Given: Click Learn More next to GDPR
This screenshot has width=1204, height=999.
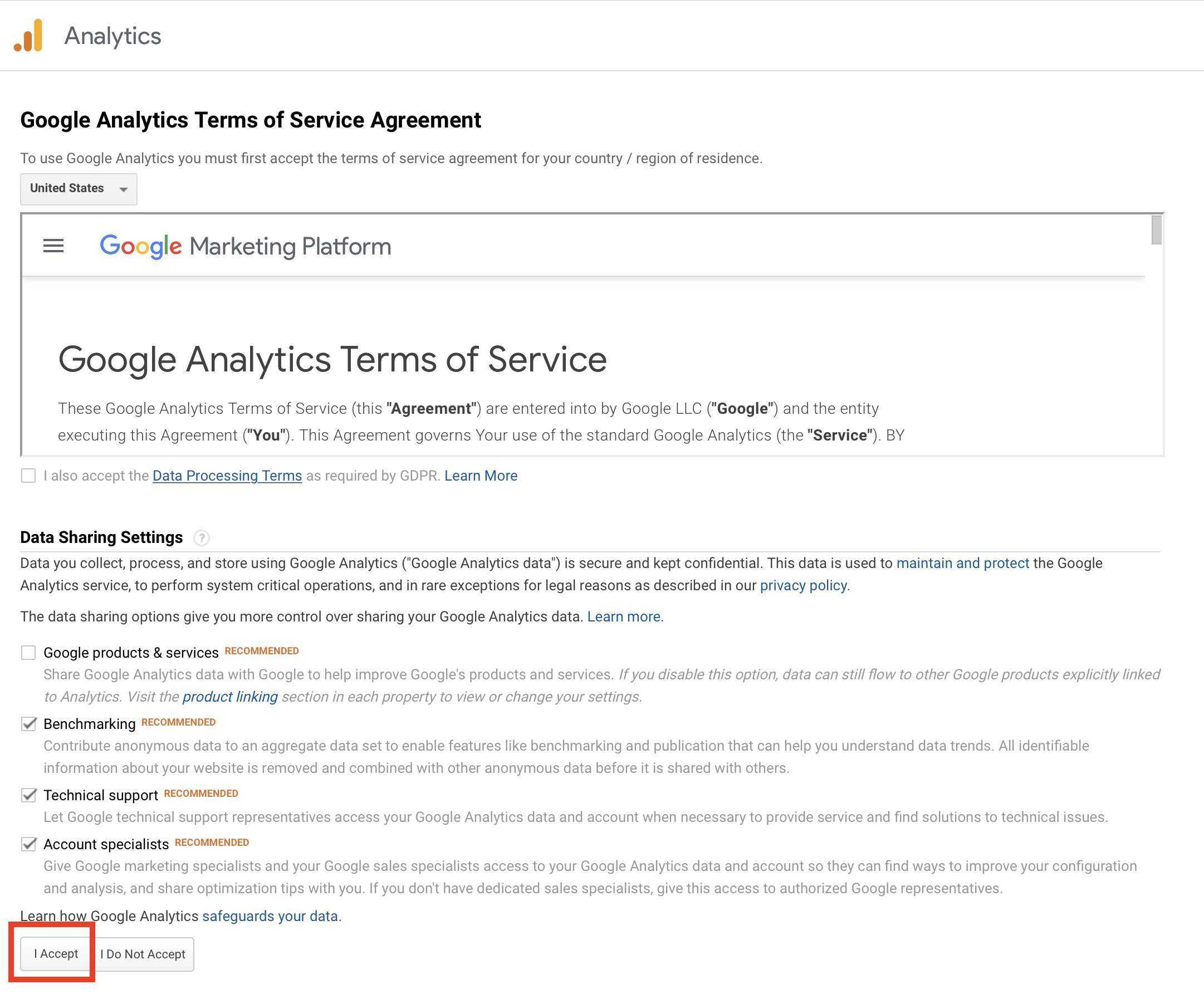Looking at the screenshot, I should point(481,476).
